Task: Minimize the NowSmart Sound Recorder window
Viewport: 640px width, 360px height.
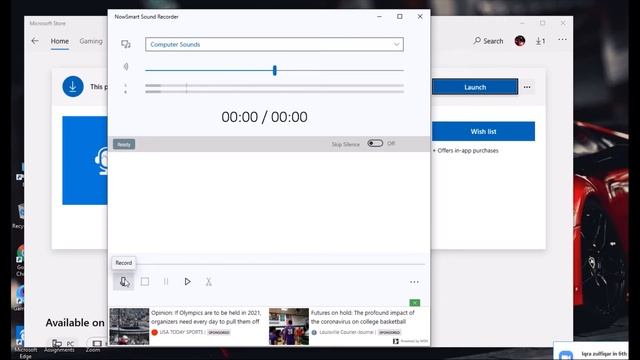Action: [380, 17]
